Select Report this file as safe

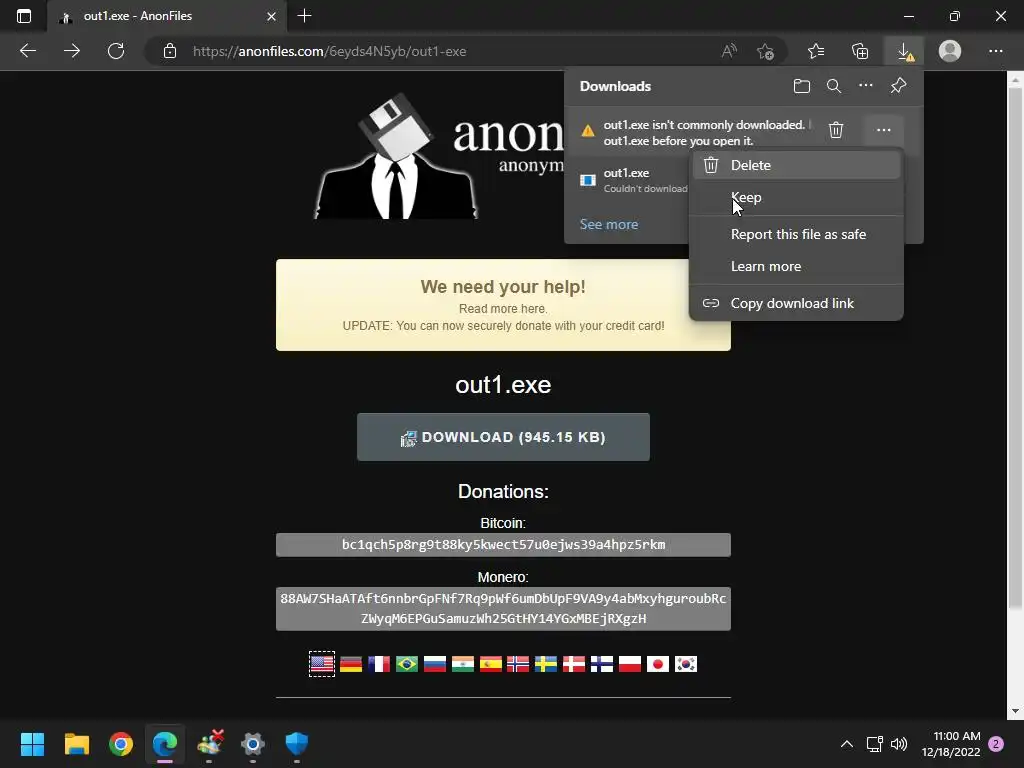(797, 234)
